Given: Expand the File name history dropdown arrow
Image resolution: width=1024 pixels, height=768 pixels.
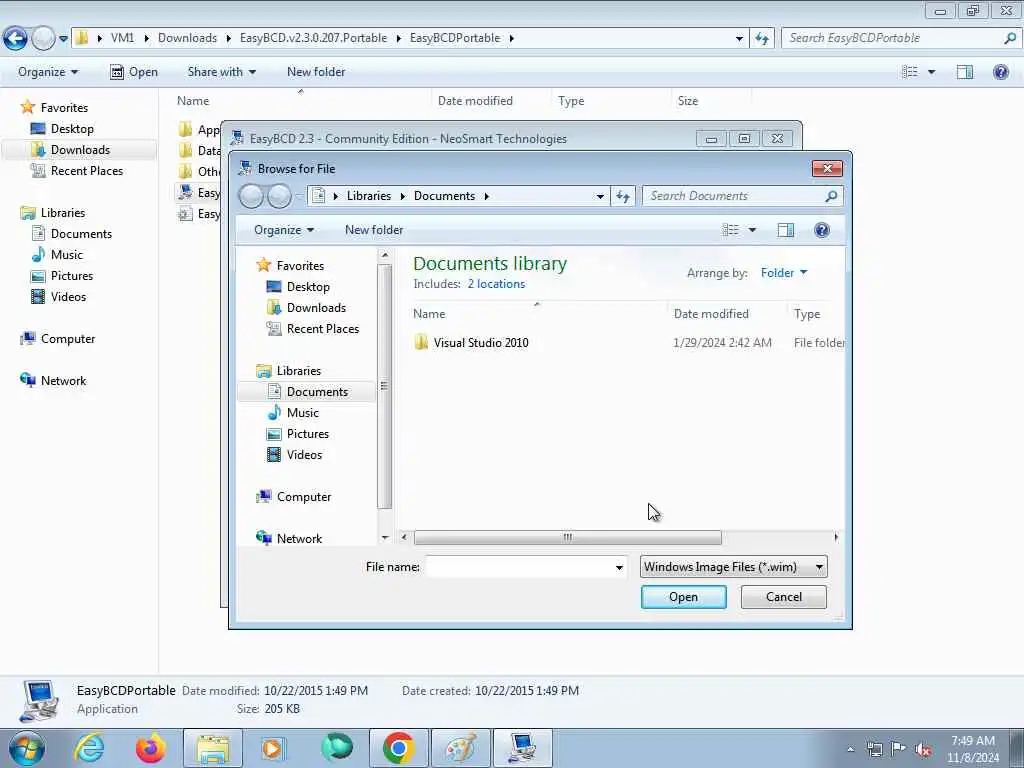Looking at the screenshot, I should 619,568.
